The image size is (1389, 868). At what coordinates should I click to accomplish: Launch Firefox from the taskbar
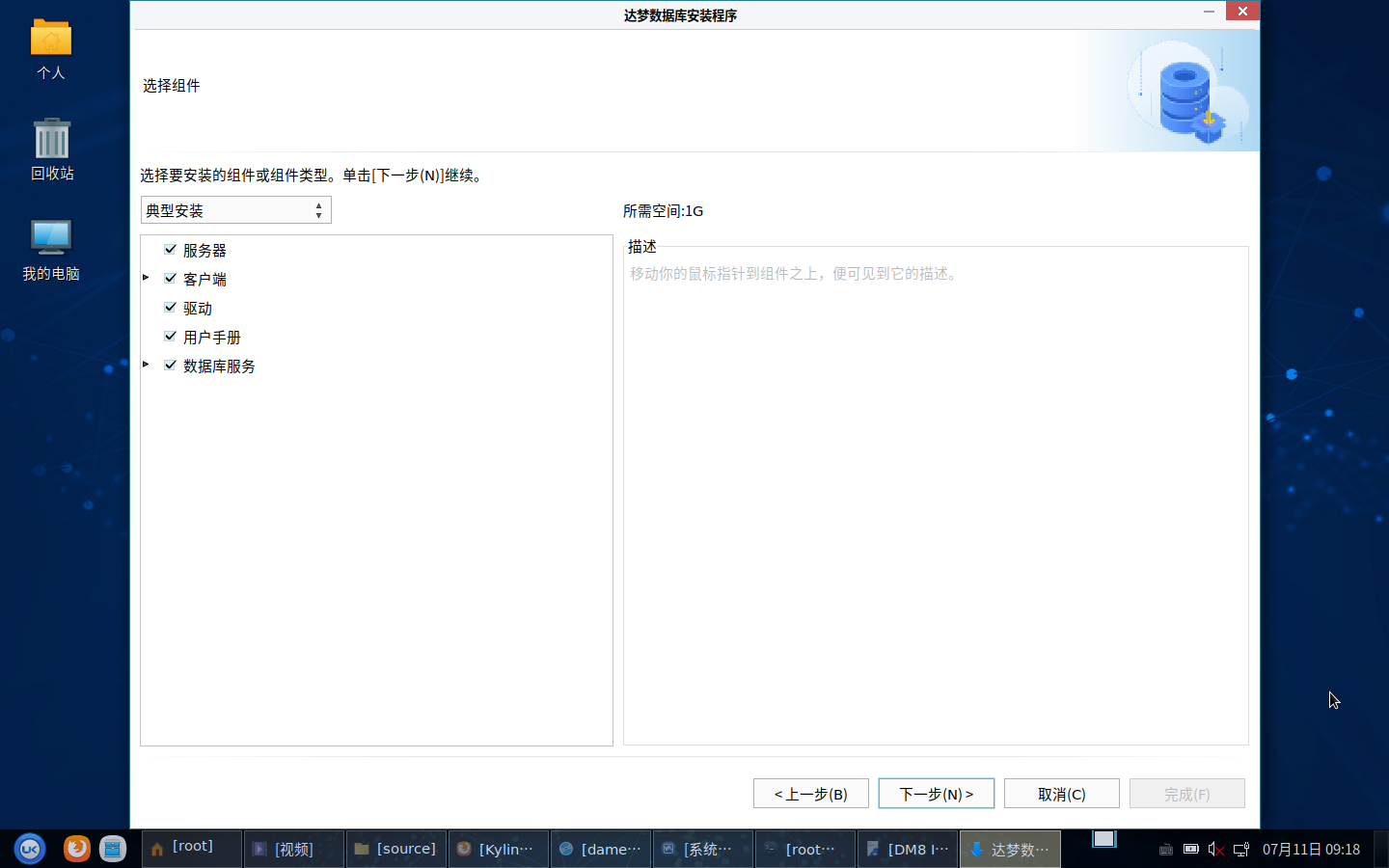click(77, 849)
